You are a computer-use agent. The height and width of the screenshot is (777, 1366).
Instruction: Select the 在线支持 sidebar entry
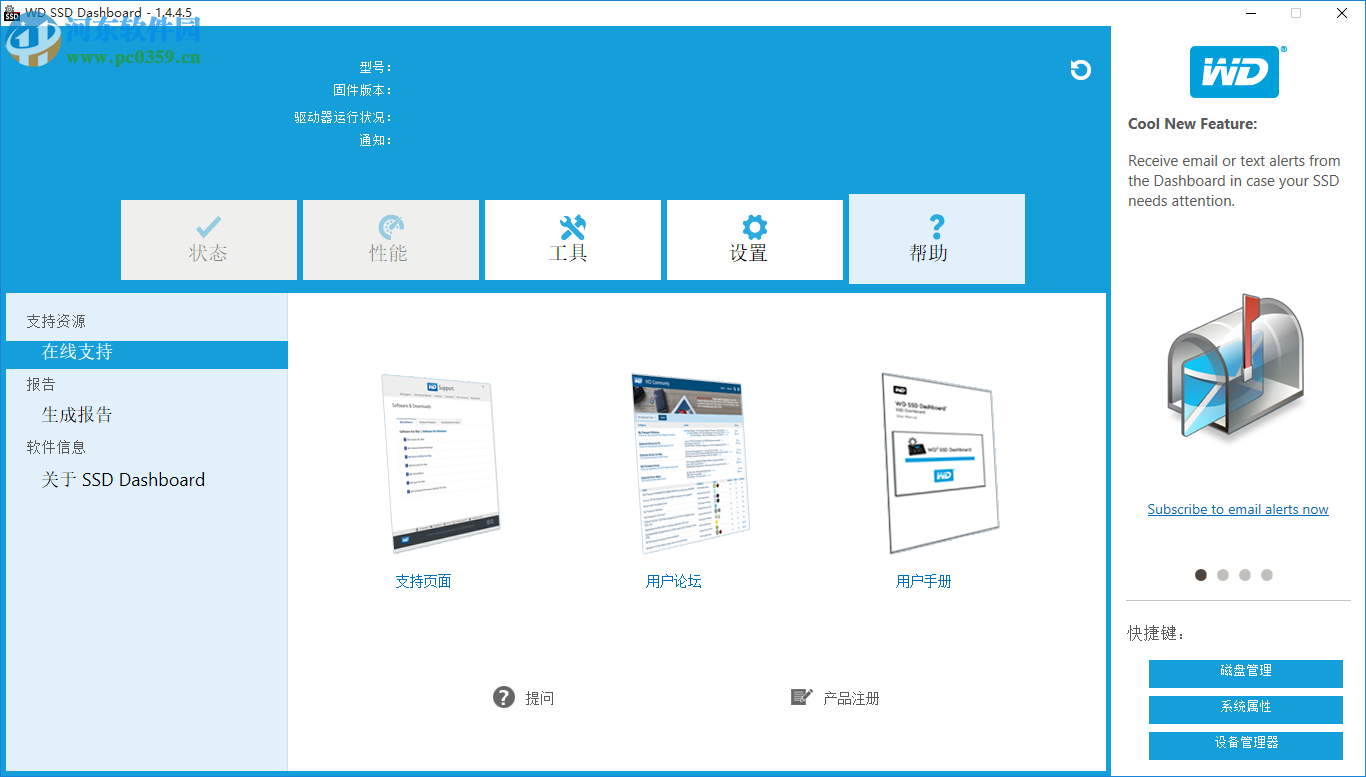click(75, 352)
